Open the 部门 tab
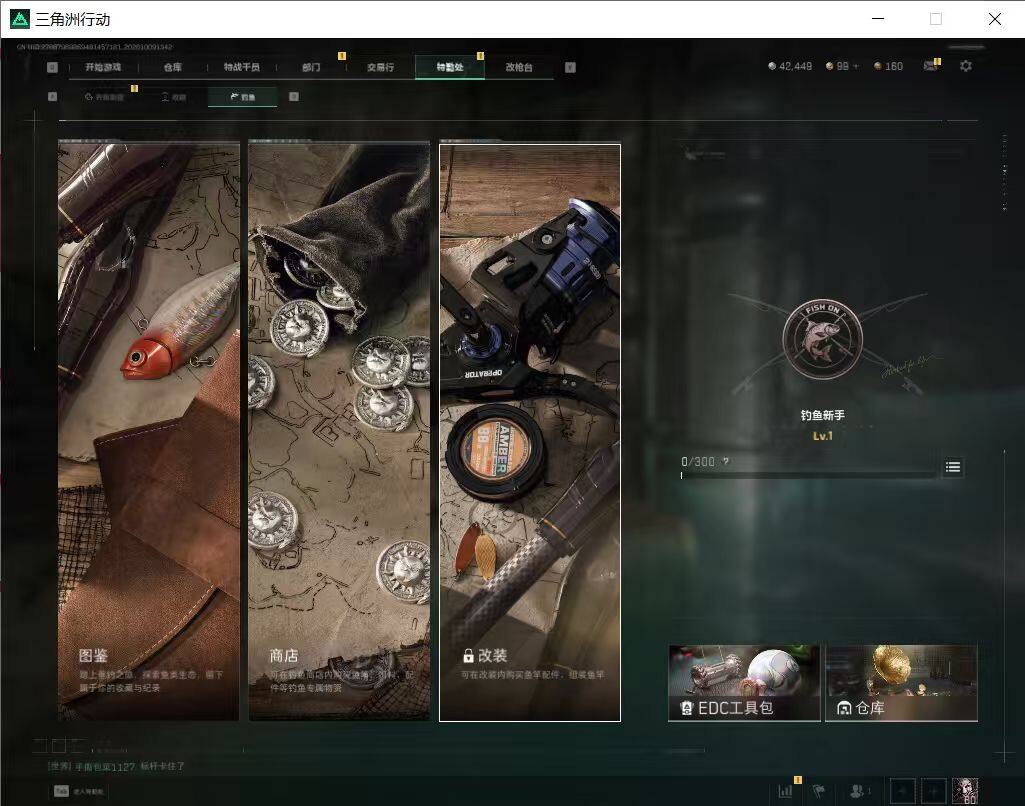The width and height of the screenshot is (1025, 806). point(311,67)
